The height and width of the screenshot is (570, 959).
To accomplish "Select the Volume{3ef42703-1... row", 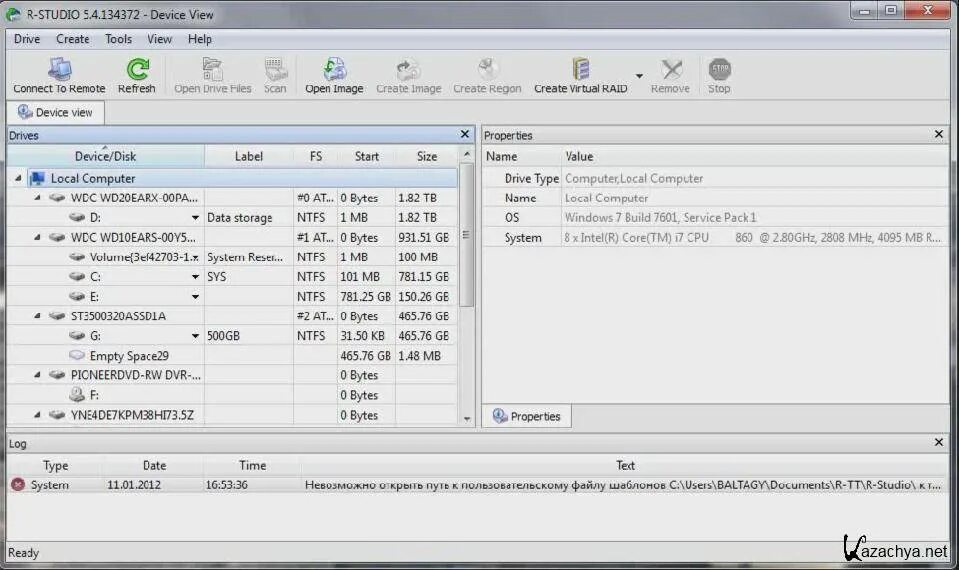I will [x=232, y=257].
